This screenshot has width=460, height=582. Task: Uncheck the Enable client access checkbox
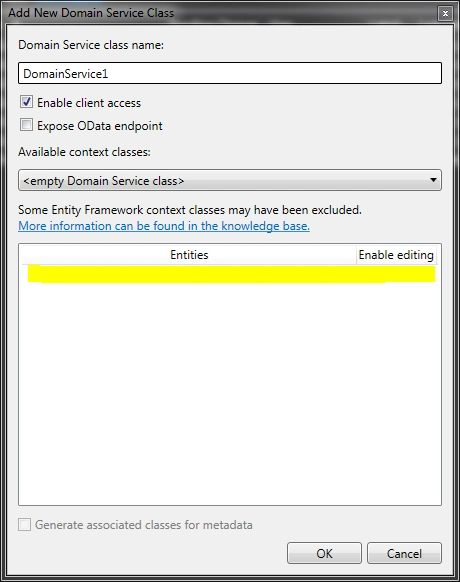tap(26, 102)
